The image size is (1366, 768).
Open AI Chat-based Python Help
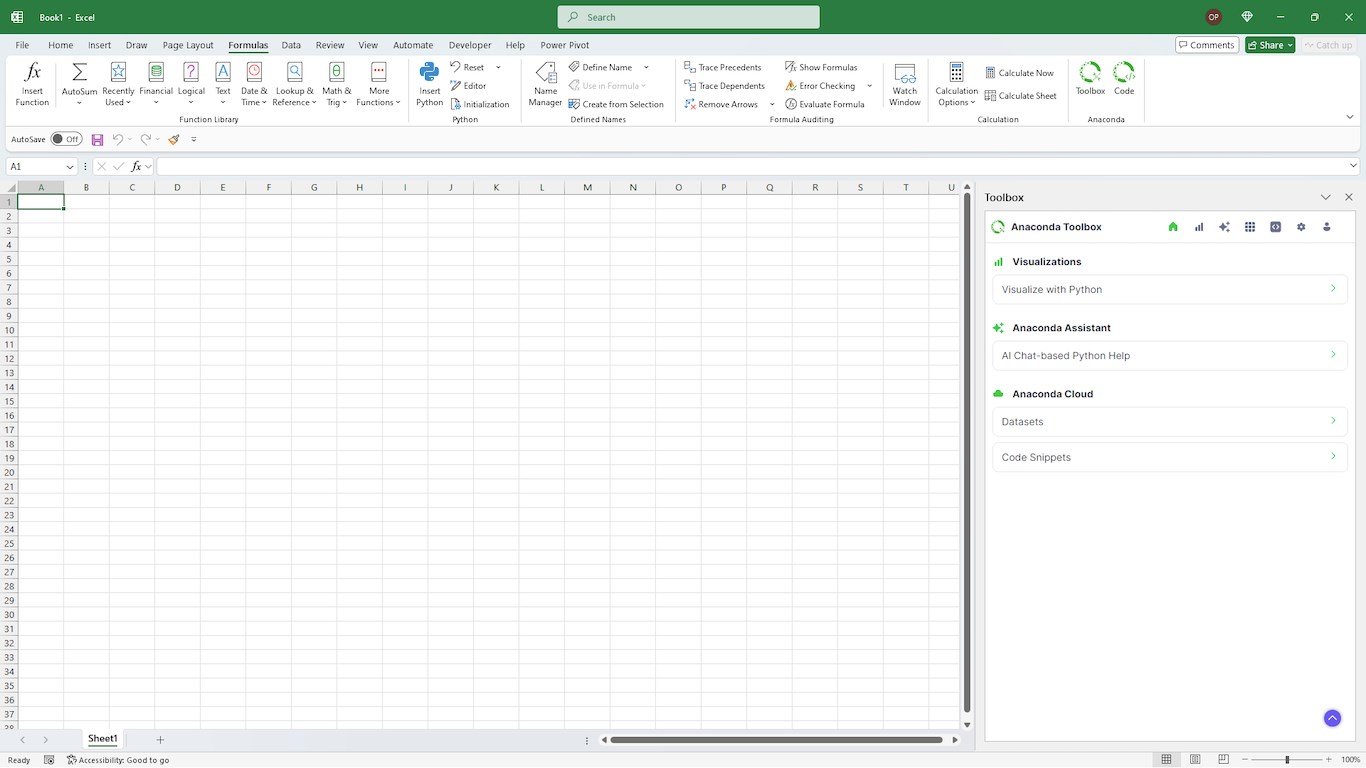[x=1170, y=356]
